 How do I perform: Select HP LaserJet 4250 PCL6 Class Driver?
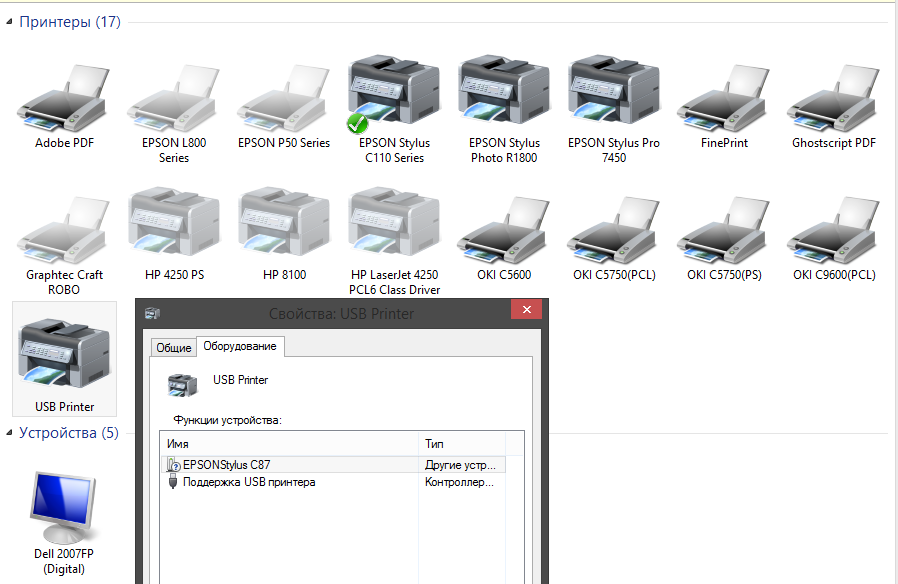pyautogui.click(x=394, y=220)
